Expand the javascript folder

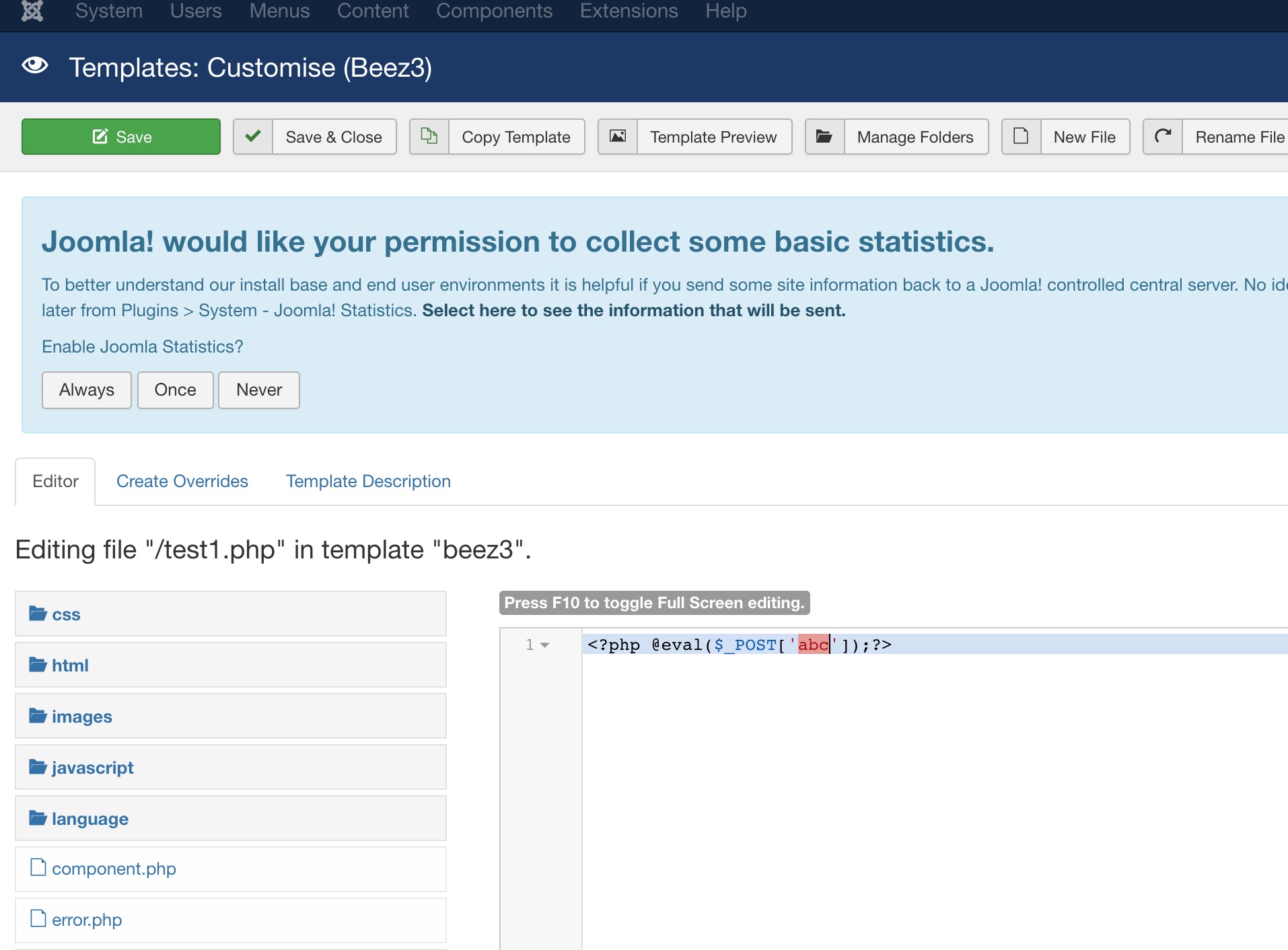pyautogui.click(x=231, y=767)
